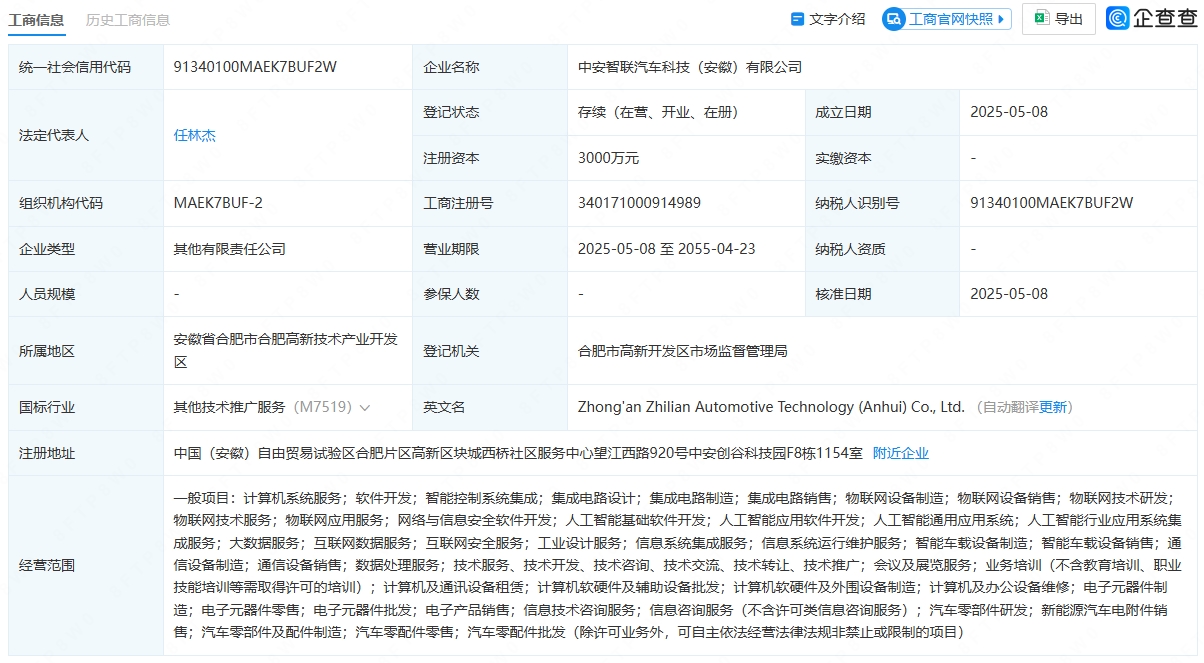The width and height of the screenshot is (1204, 663).
Task: Click the 工商注册号 value 340171000914989
Action: point(639,203)
